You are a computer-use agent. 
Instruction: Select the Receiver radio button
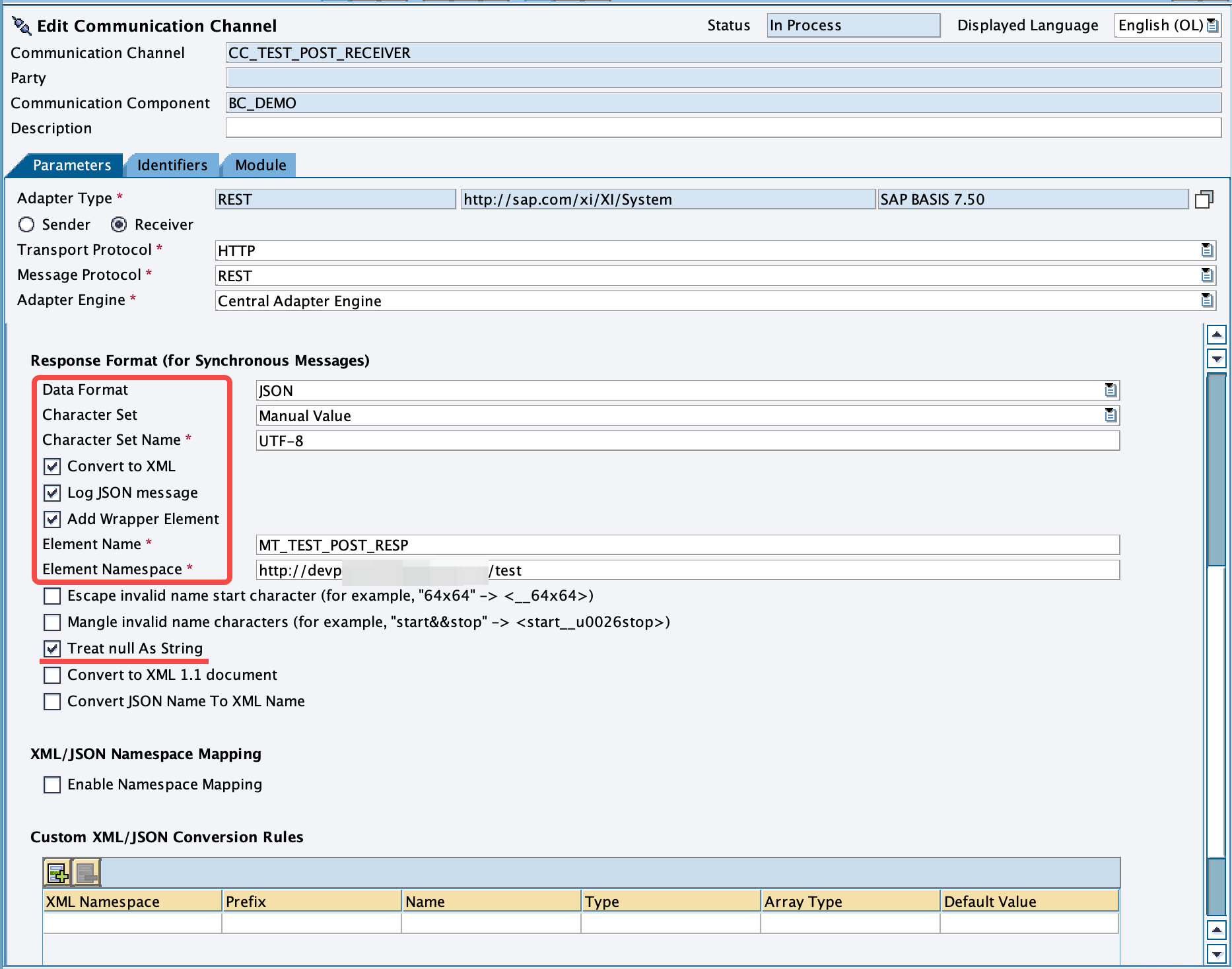[x=119, y=224]
